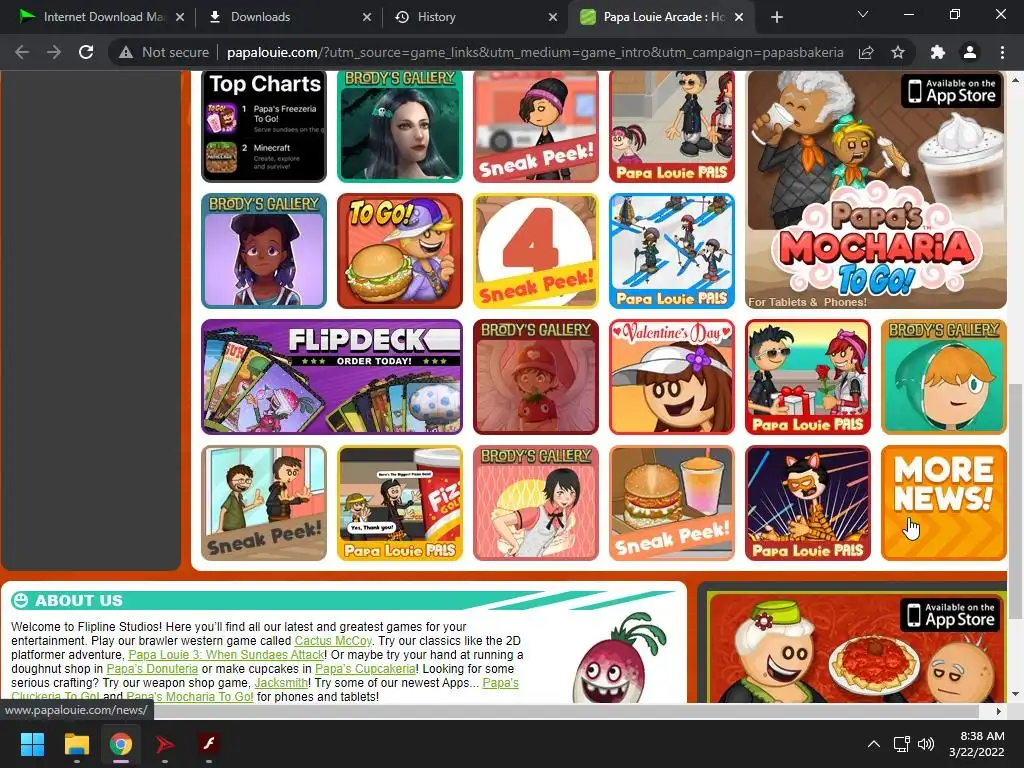Close the Downloads tab
This screenshot has width=1024, height=768.
(x=367, y=17)
